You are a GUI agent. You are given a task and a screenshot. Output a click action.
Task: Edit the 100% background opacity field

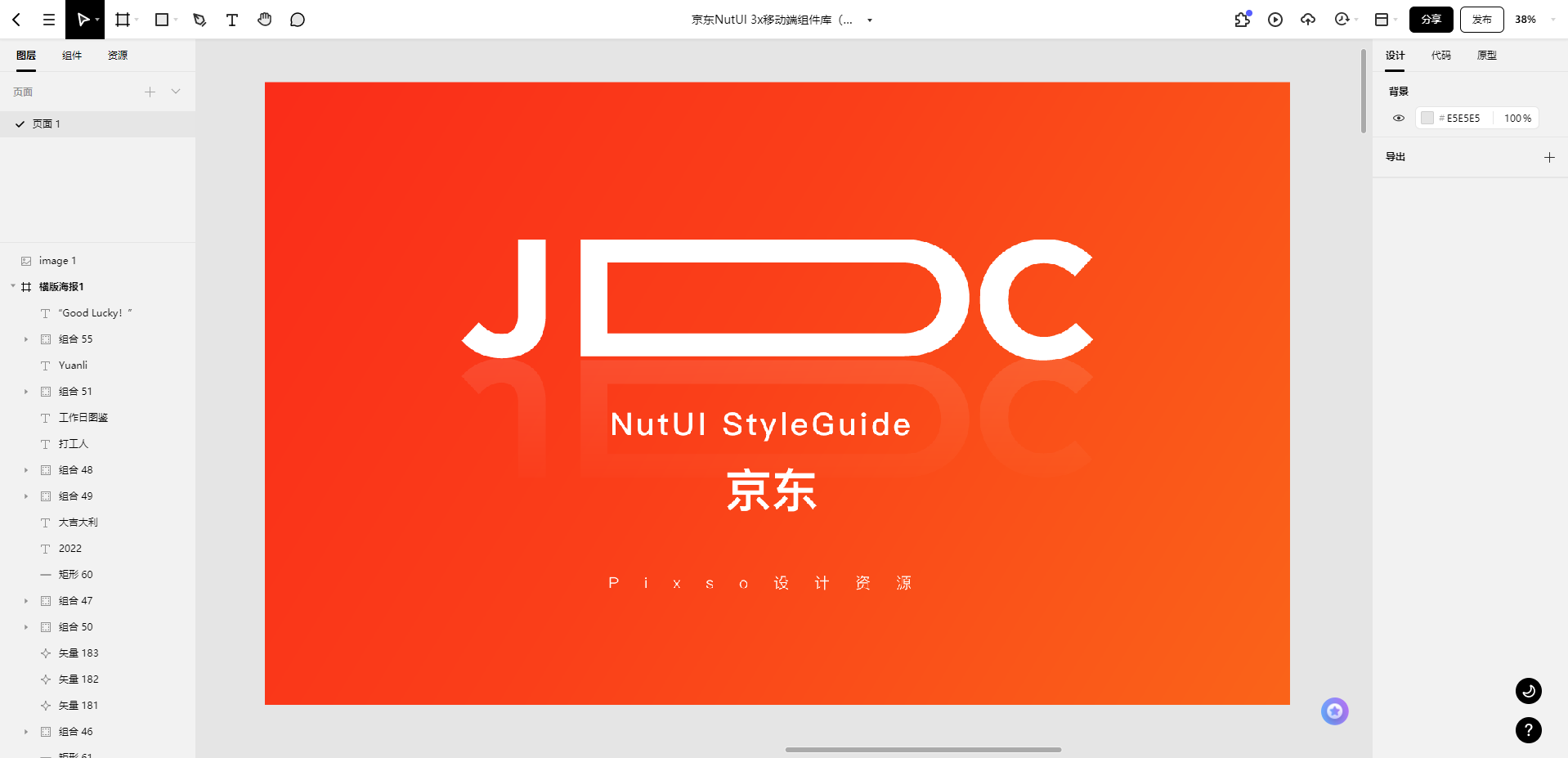pos(1517,119)
